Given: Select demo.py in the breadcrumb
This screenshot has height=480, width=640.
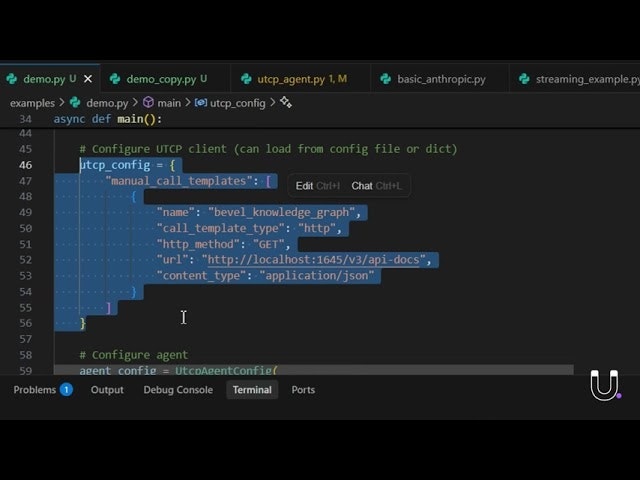Looking at the screenshot, I should pos(107,103).
